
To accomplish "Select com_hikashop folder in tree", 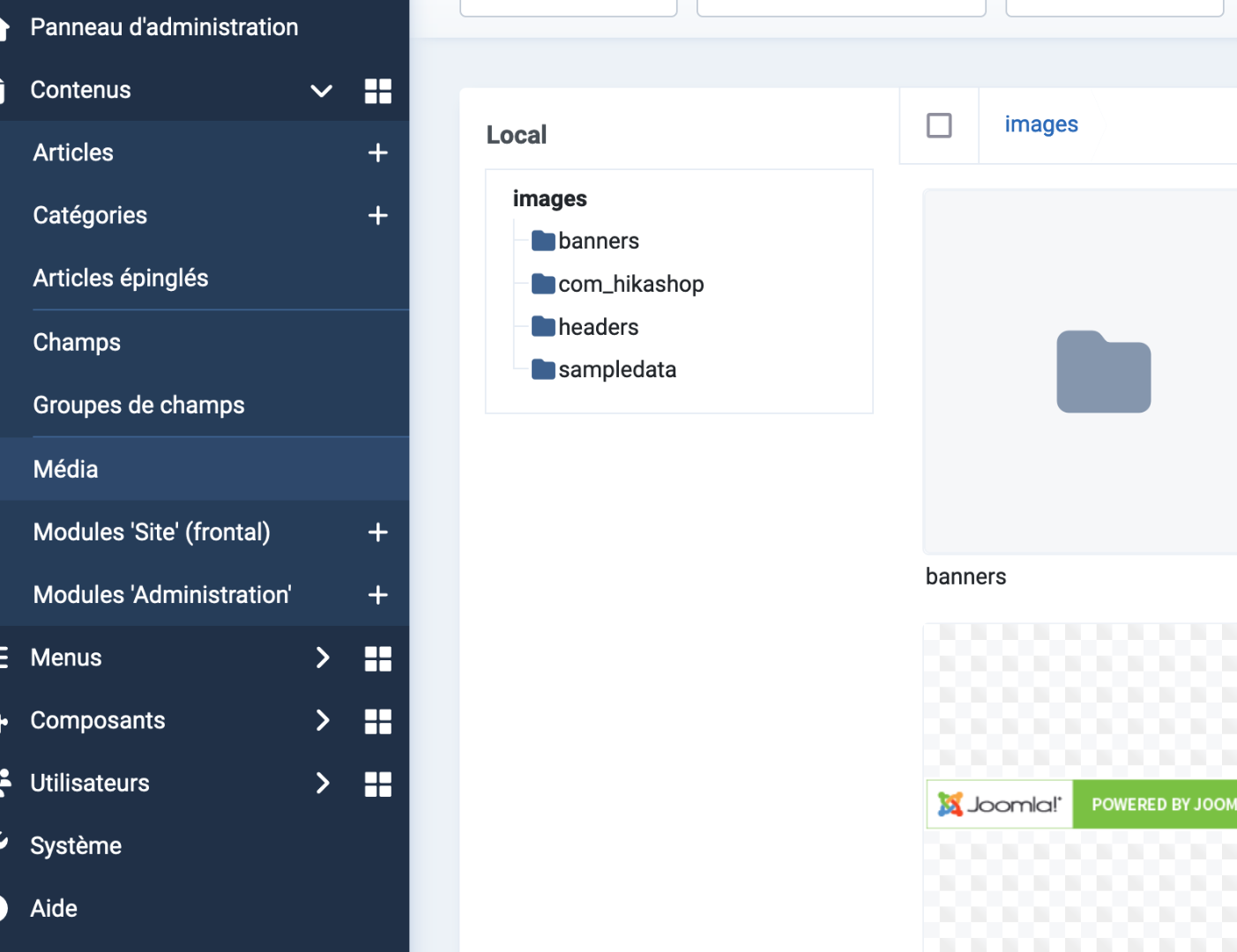I will (630, 284).
